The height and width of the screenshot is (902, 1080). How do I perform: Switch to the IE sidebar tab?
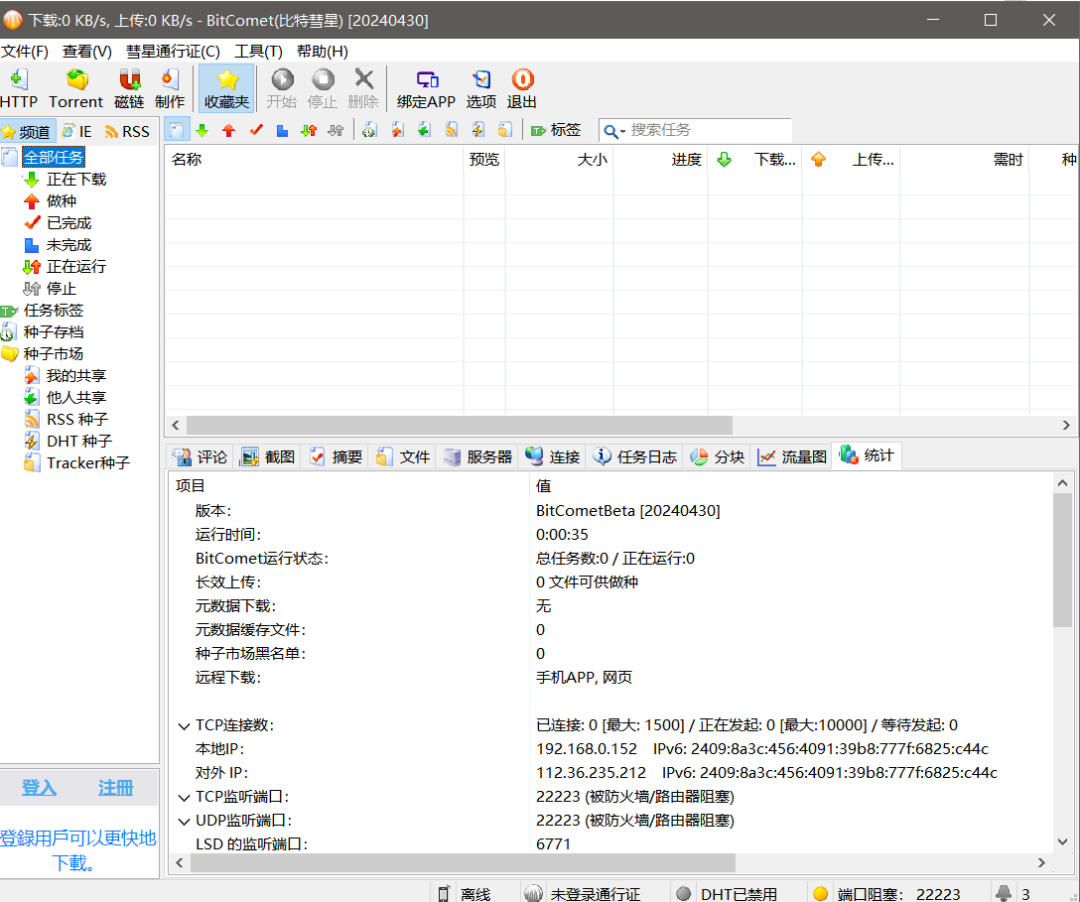(x=76, y=132)
